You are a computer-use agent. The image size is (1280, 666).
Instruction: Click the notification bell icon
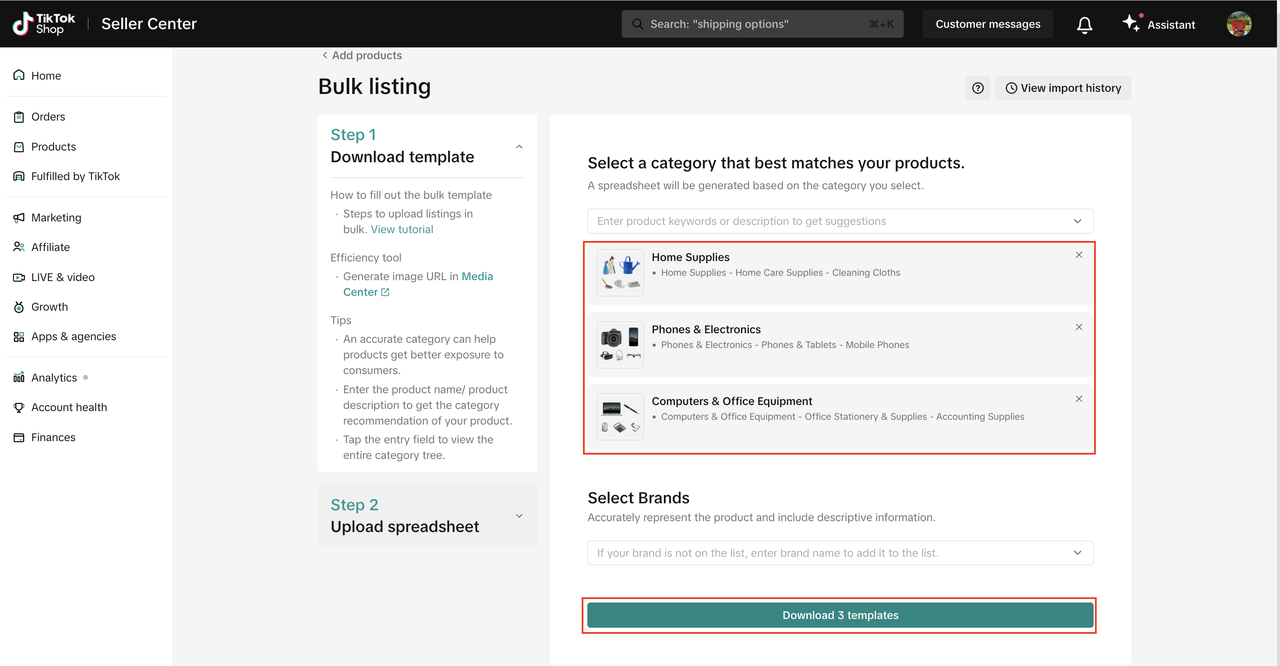point(1084,25)
